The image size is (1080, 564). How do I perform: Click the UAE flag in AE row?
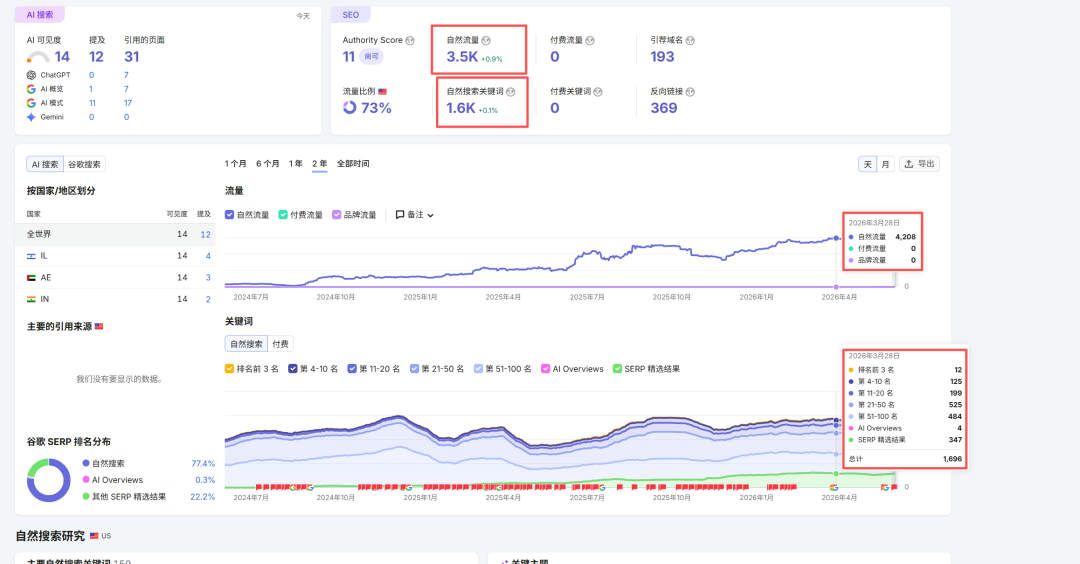(x=31, y=278)
